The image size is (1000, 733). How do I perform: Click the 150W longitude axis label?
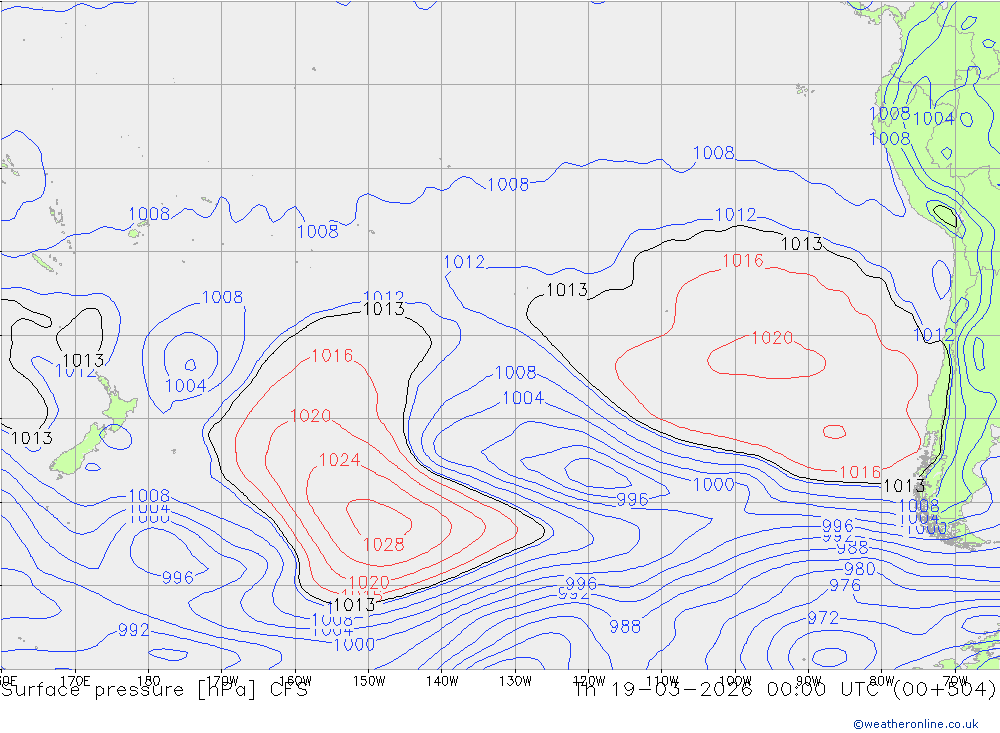coord(369,681)
